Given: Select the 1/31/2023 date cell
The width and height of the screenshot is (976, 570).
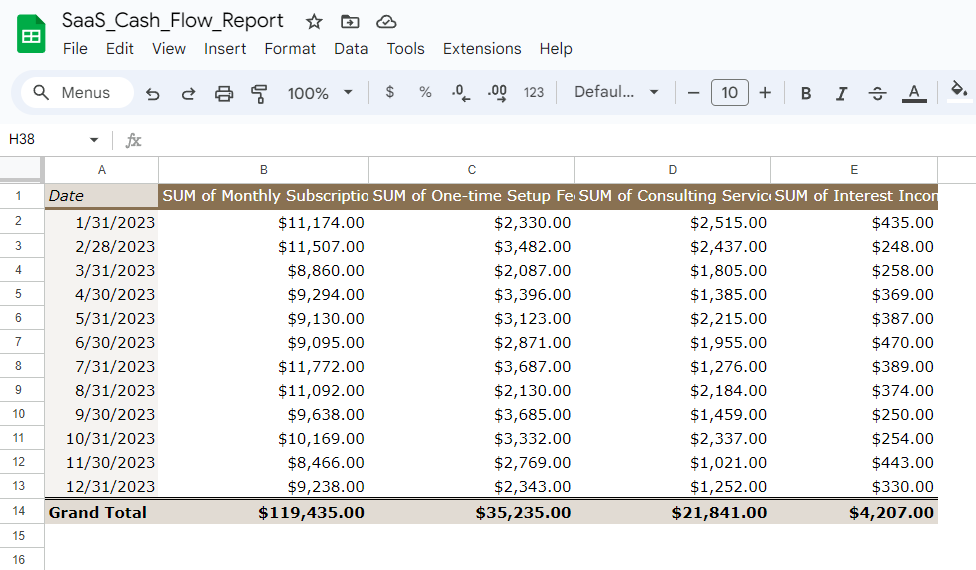Looking at the screenshot, I should (x=101, y=222).
